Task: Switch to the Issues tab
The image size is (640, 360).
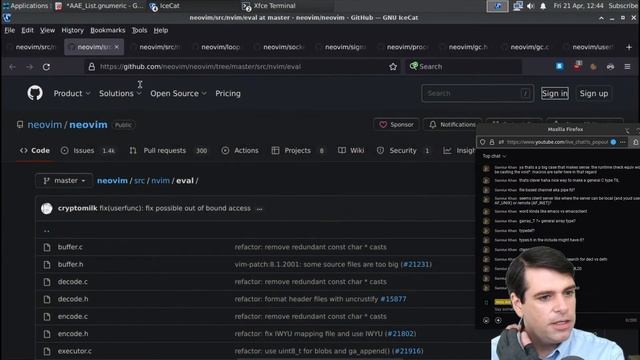Action: click(x=88, y=151)
